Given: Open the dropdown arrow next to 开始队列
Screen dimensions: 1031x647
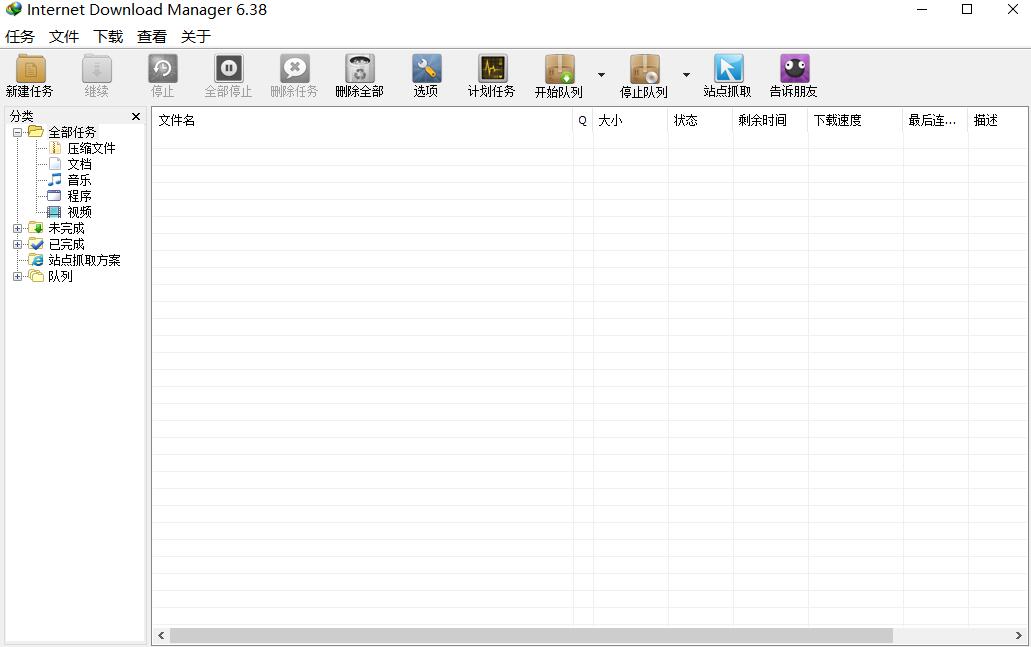Looking at the screenshot, I should click(601, 75).
